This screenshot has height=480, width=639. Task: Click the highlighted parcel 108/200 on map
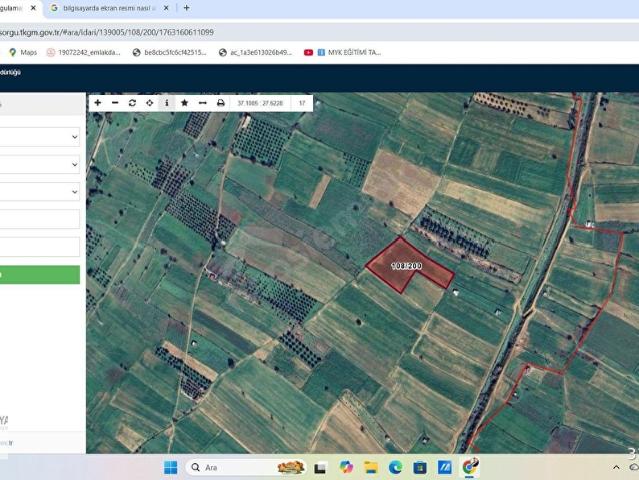pos(405,265)
